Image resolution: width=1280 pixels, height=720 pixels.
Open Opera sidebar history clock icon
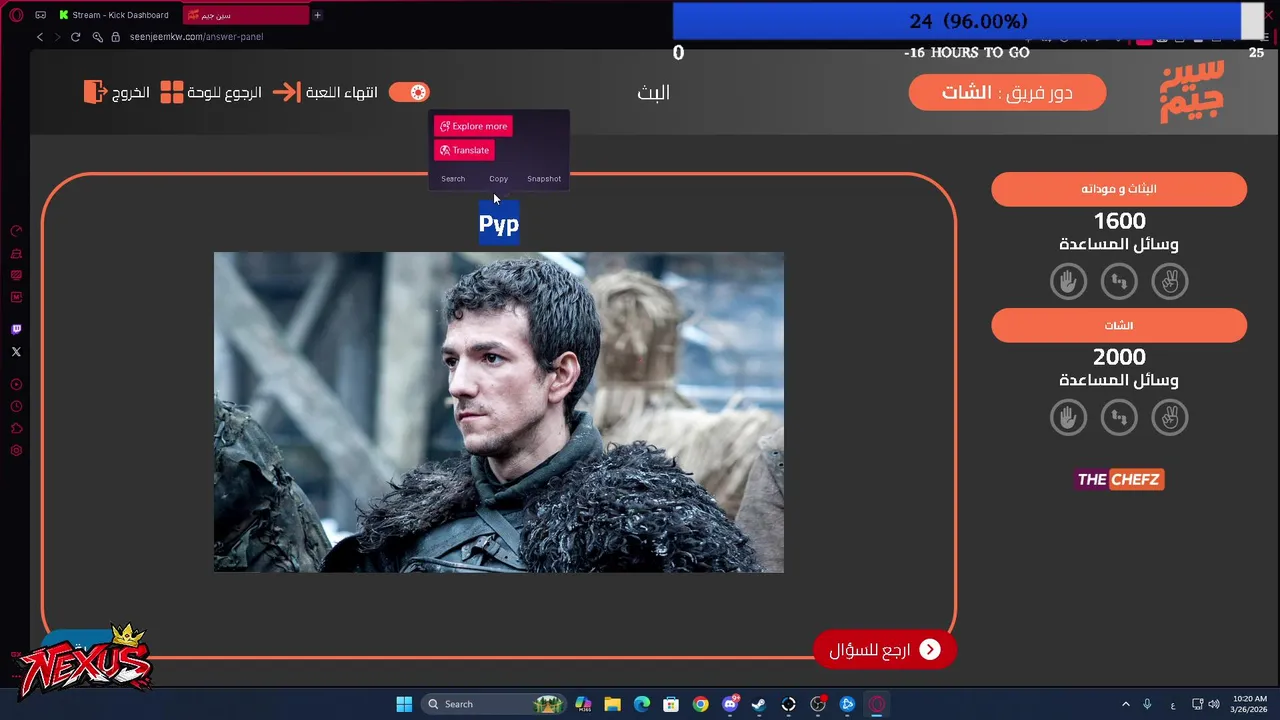16,406
